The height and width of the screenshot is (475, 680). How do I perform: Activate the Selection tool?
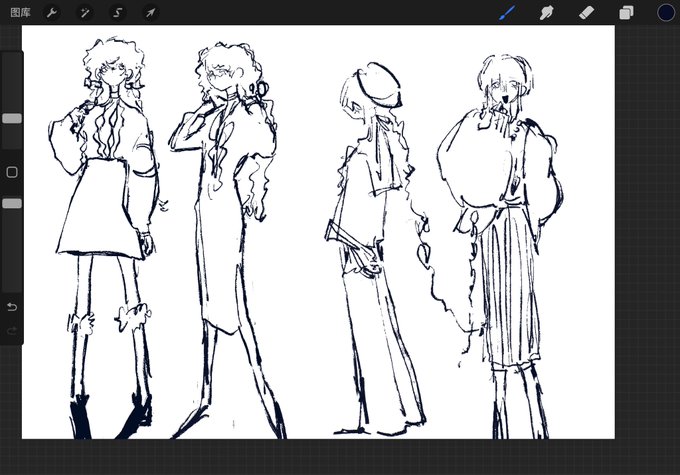tap(118, 13)
